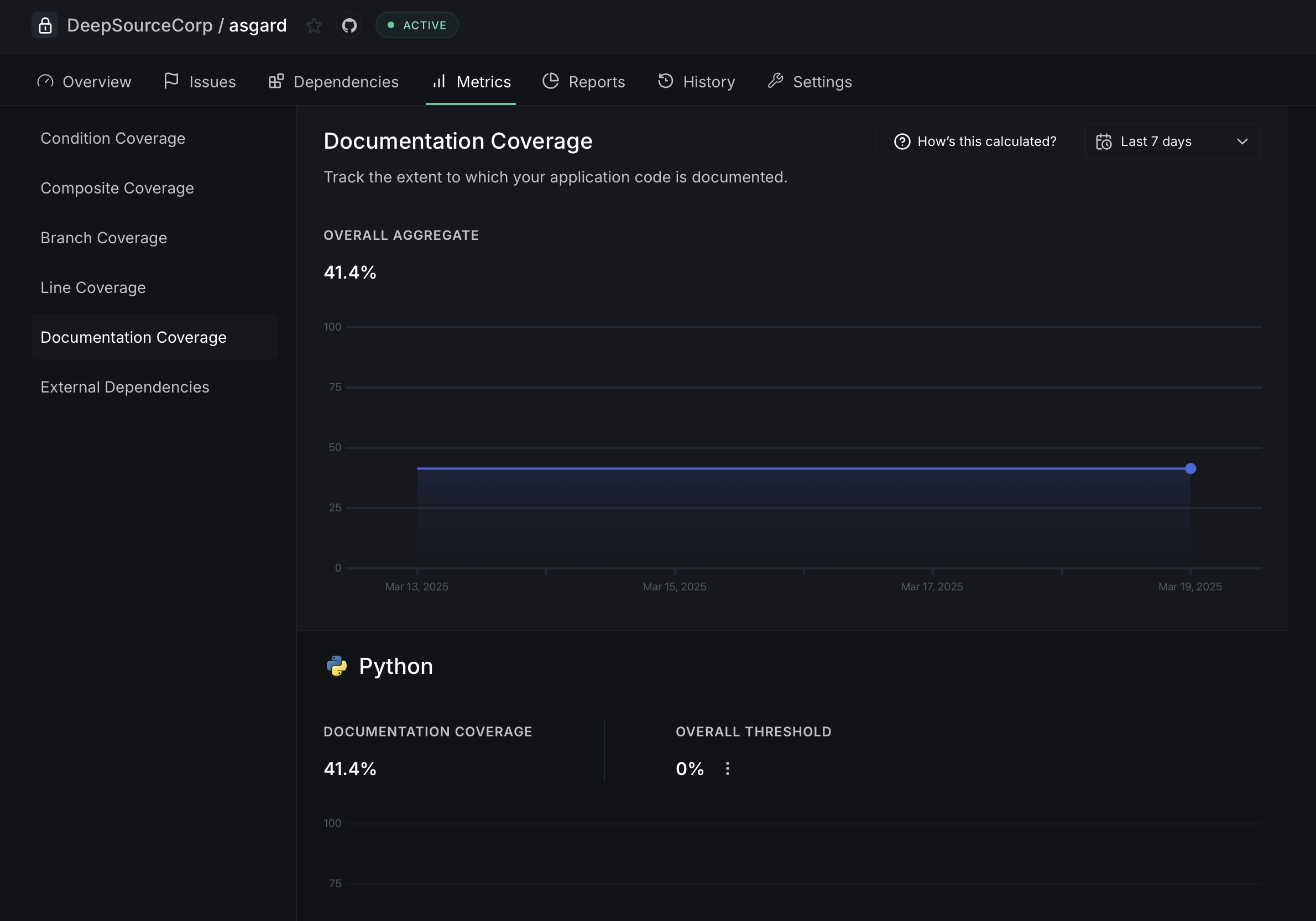Open the Overview tab
The image size is (1316, 921).
pos(84,82)
